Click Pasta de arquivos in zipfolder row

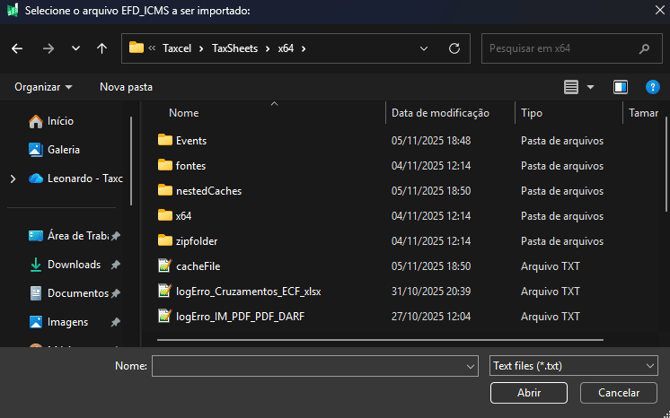point(562,241)
